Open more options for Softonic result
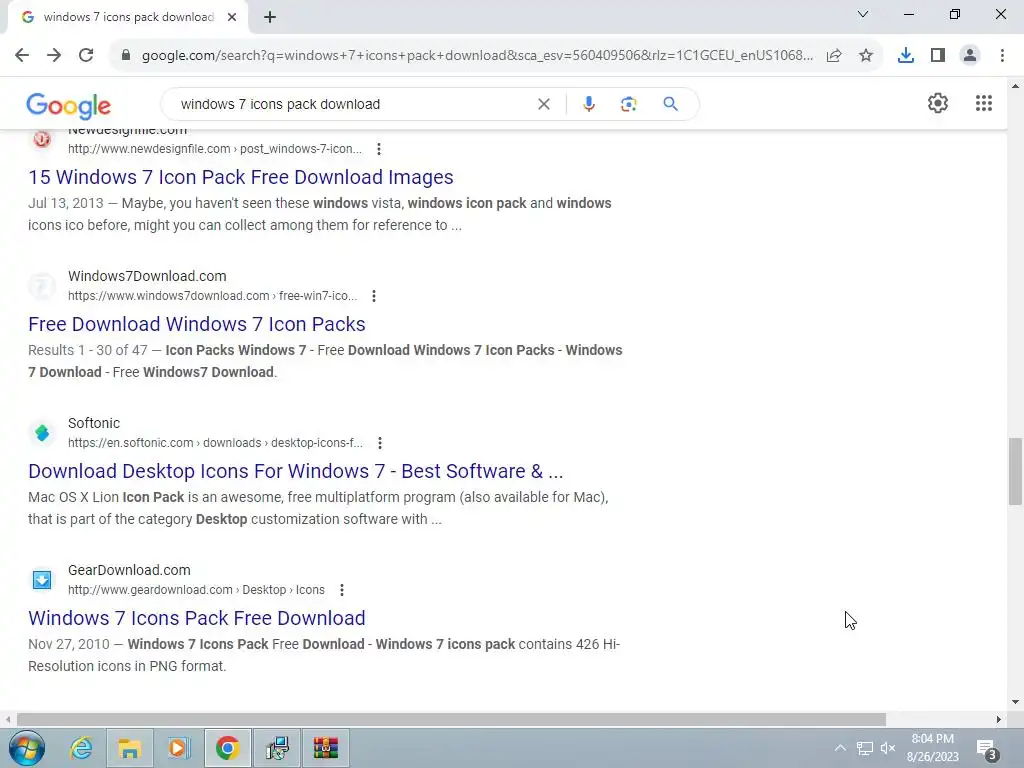Image resolution: width=1024 pixels, height=768 pixels. point(380,443)
